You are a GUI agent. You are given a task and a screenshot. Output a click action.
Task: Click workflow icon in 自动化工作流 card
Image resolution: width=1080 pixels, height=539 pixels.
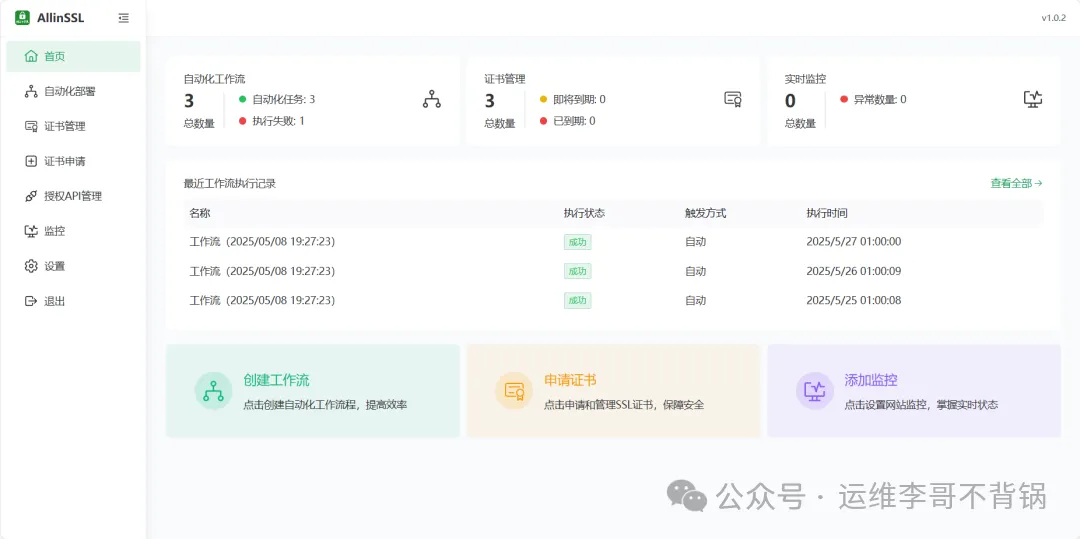pos(431,99)
